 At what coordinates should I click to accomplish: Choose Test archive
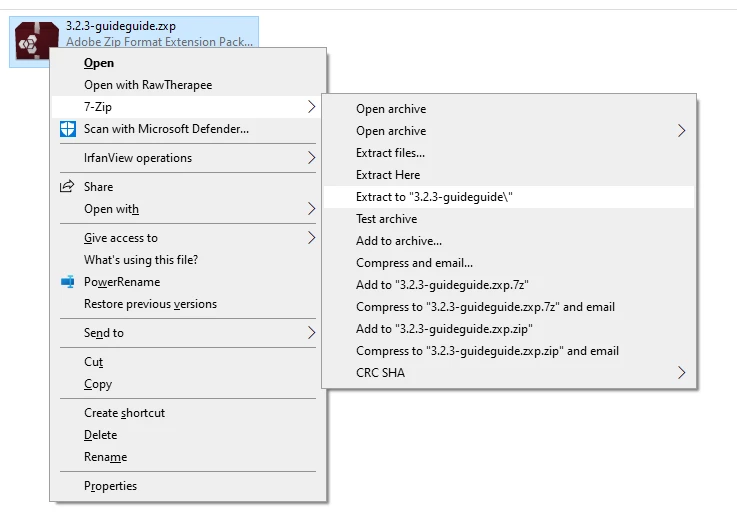click(x=509, y=219)
